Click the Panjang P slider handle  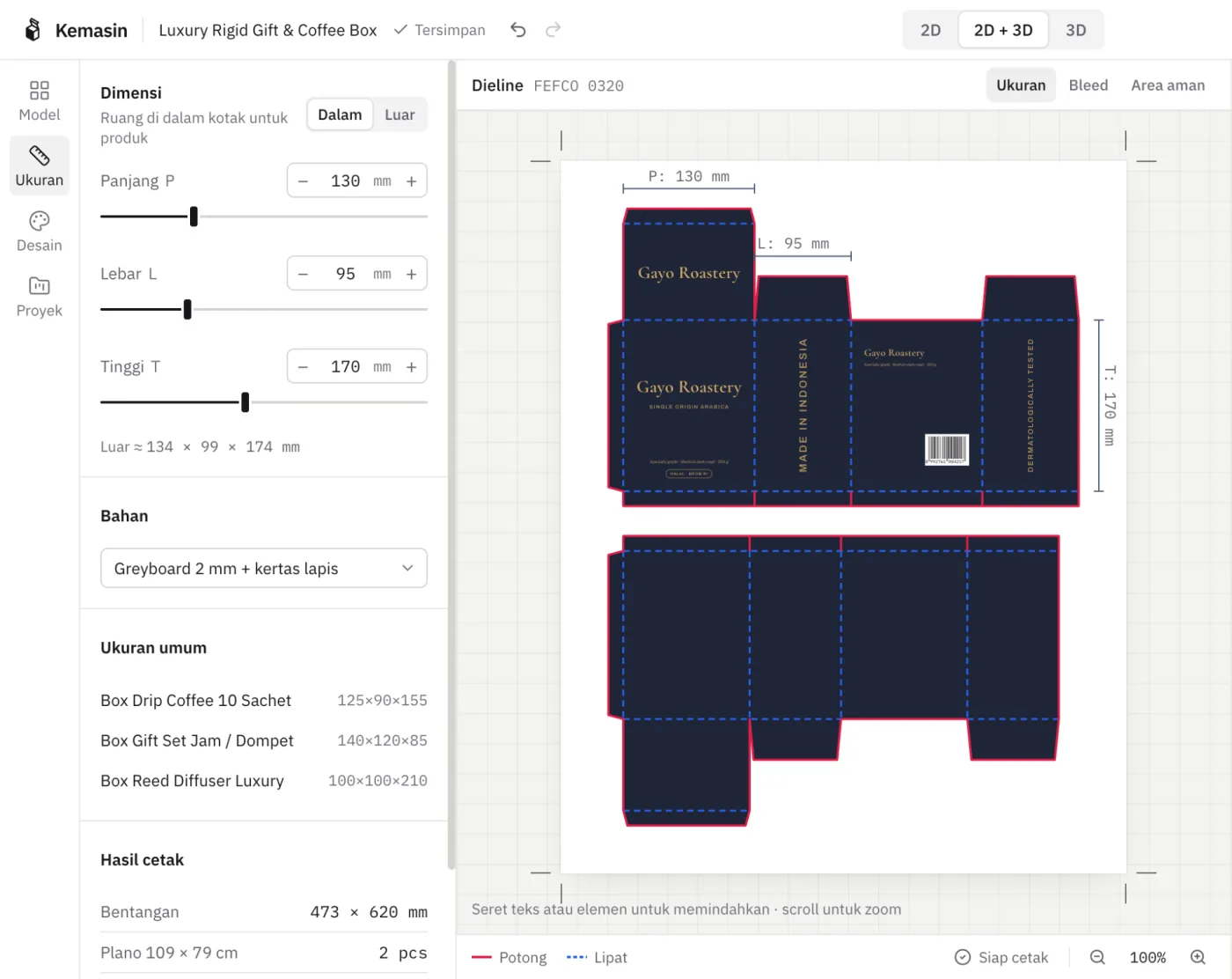[194, 217]
